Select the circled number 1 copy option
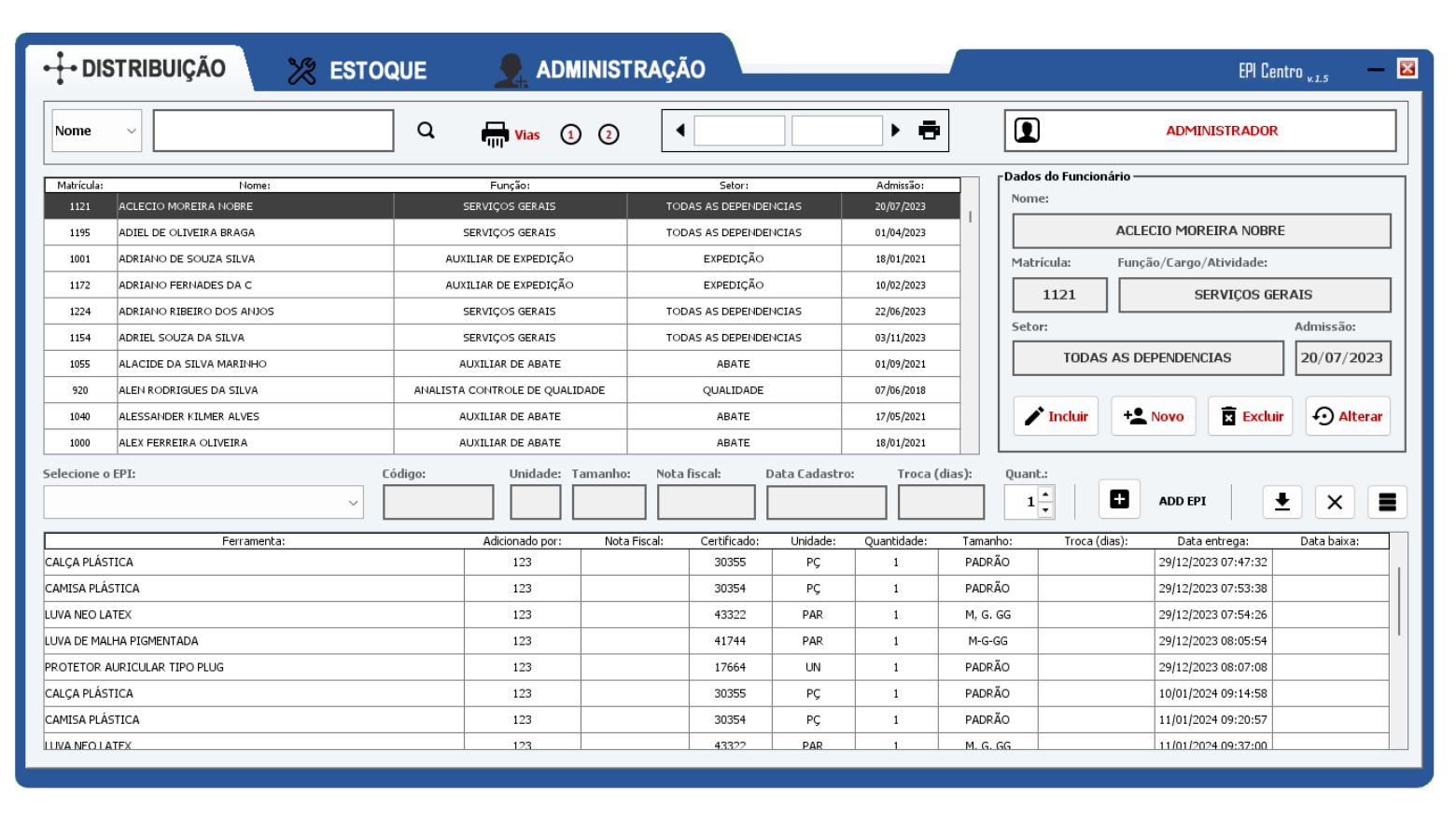This screenshot has width=1456, height=821. pyautogui.click(x=570, y=134)
